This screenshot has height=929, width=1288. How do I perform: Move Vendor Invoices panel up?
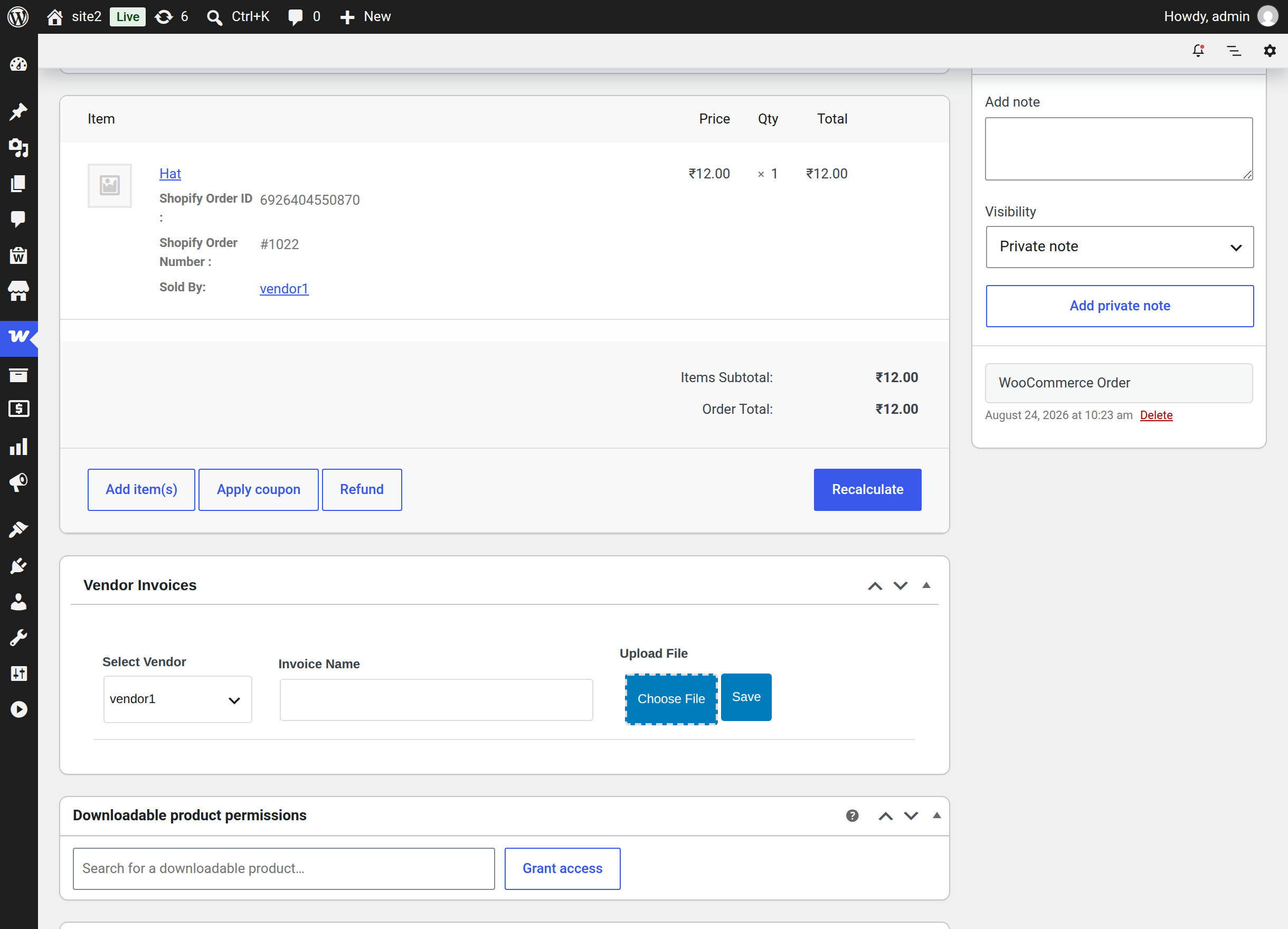(875, 585)
